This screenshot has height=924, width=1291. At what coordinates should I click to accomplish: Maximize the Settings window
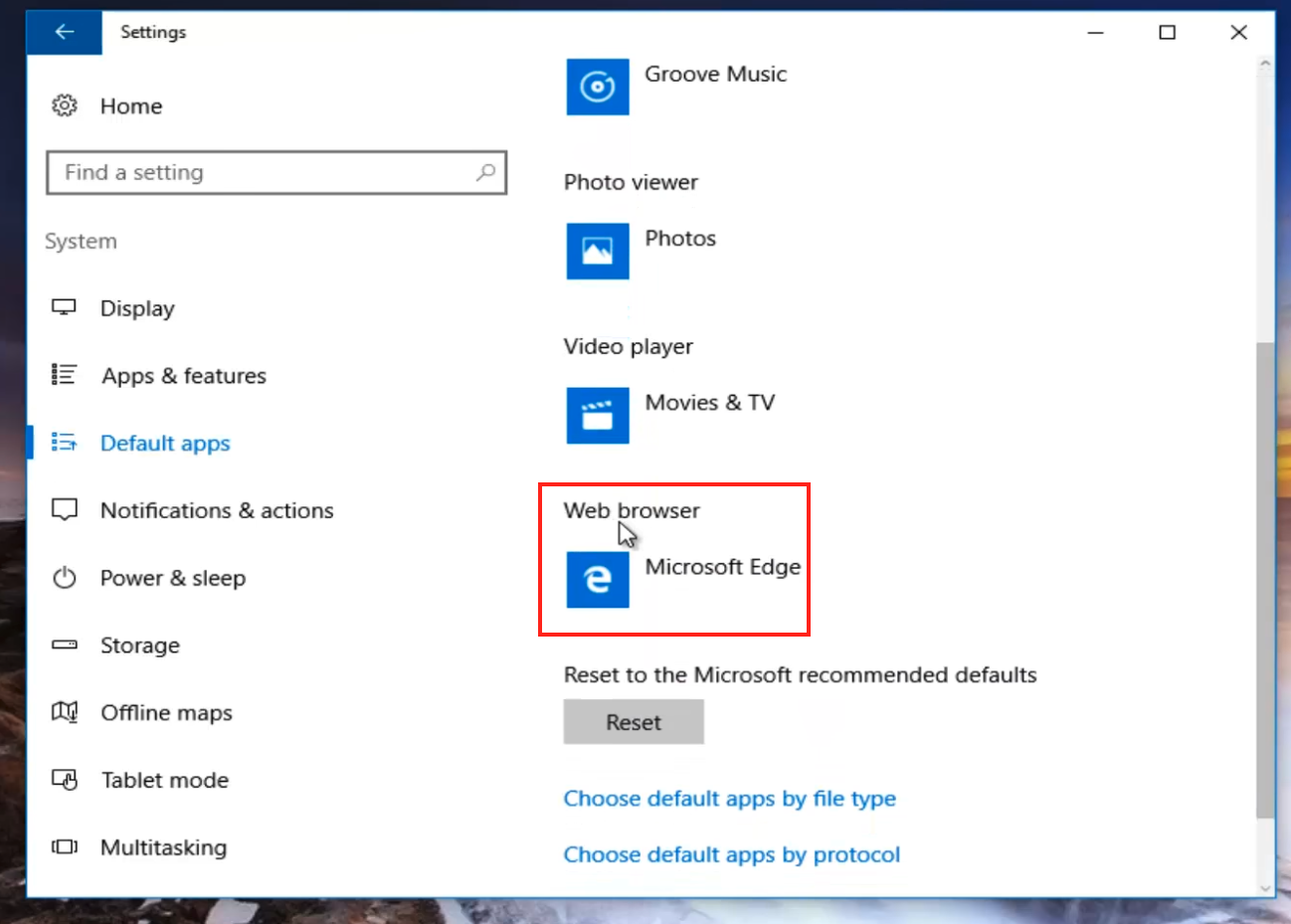tap(1168, 33)
